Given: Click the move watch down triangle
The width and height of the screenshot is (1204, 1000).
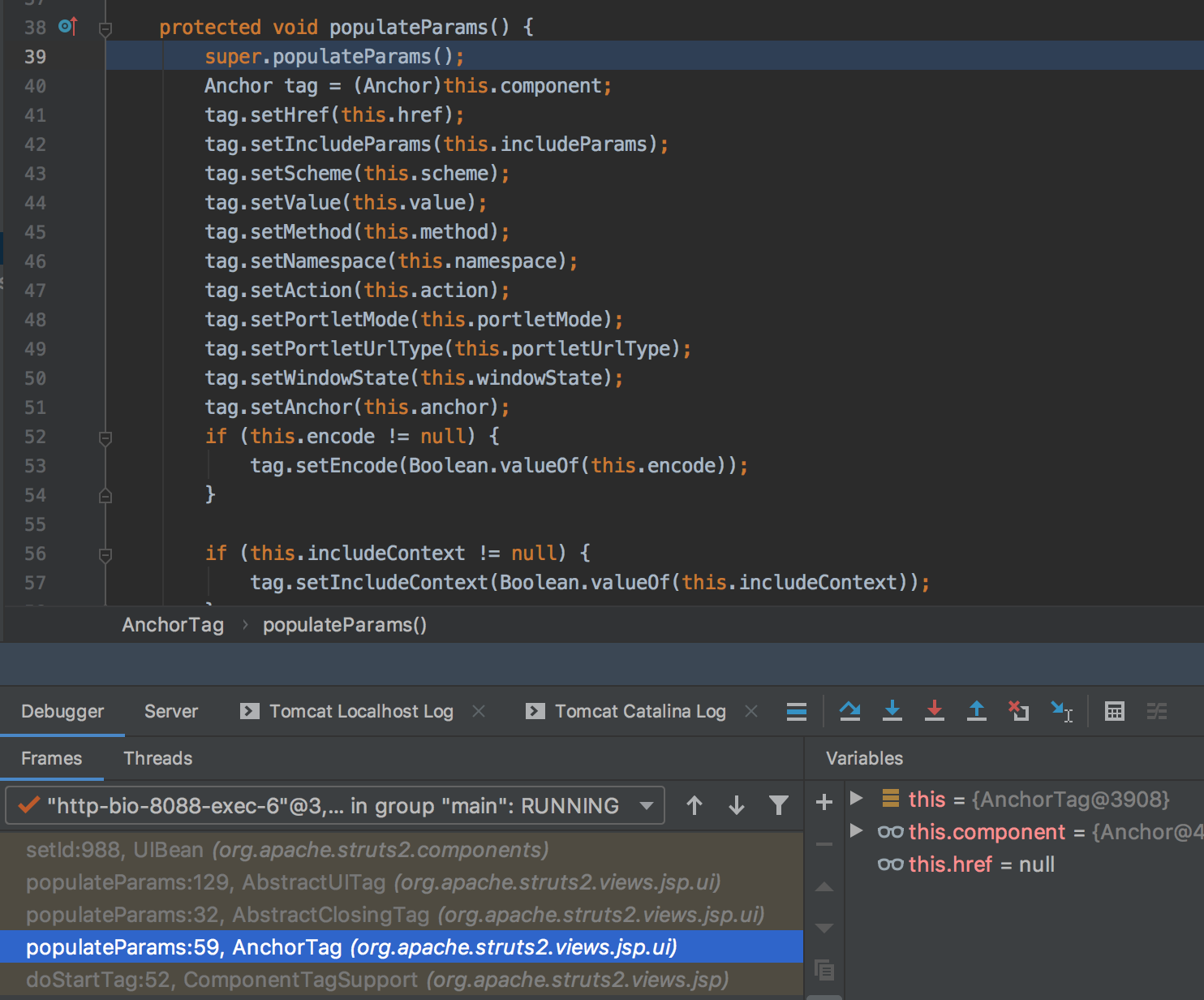Looking at the screenshot, I should point(824,929).
